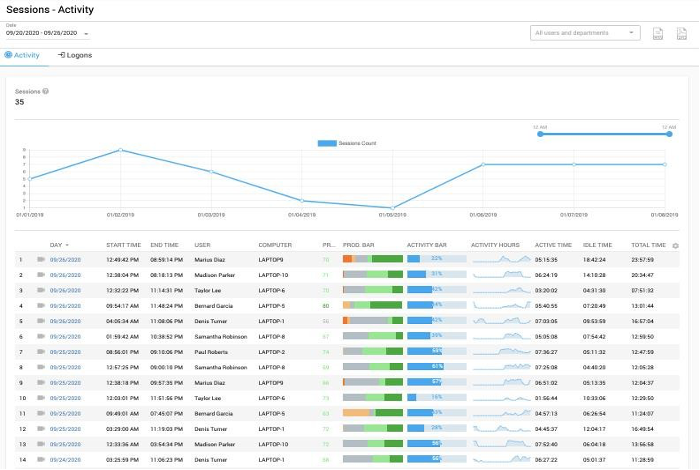The image size is (700, 470).
Task: Click the productivity bar in row 11
Action: tap(373, 413)
